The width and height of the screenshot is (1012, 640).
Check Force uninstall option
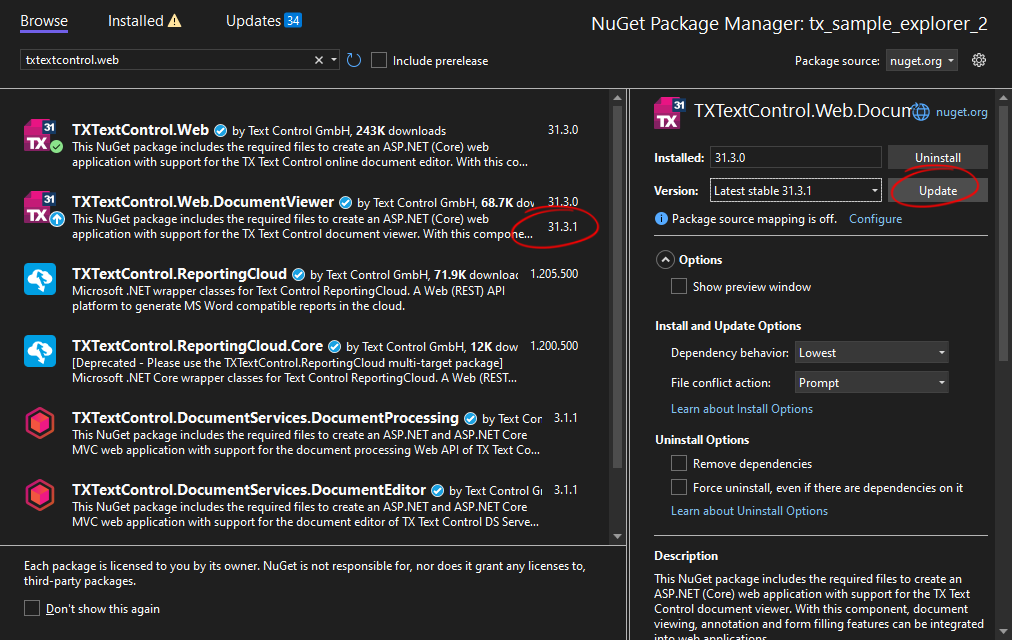click(x=679, y=487)
